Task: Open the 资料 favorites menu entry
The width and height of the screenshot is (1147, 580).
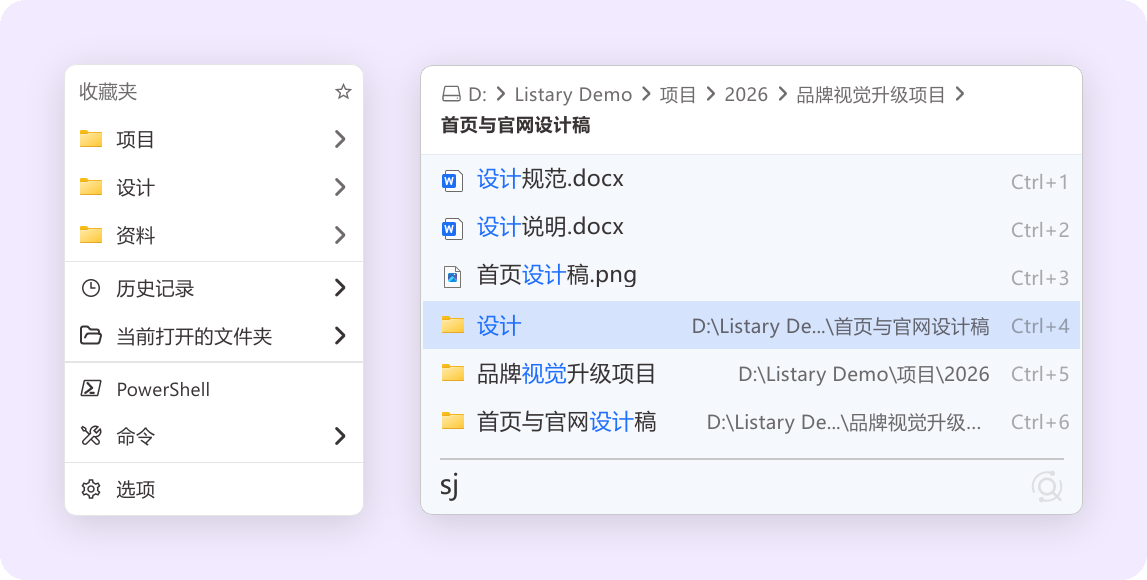Action: click(x=214, y=236)
